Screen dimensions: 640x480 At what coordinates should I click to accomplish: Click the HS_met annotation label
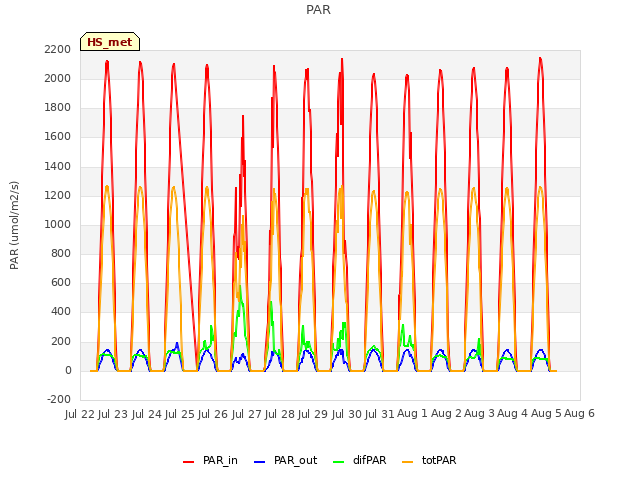[x=110, y=42]
